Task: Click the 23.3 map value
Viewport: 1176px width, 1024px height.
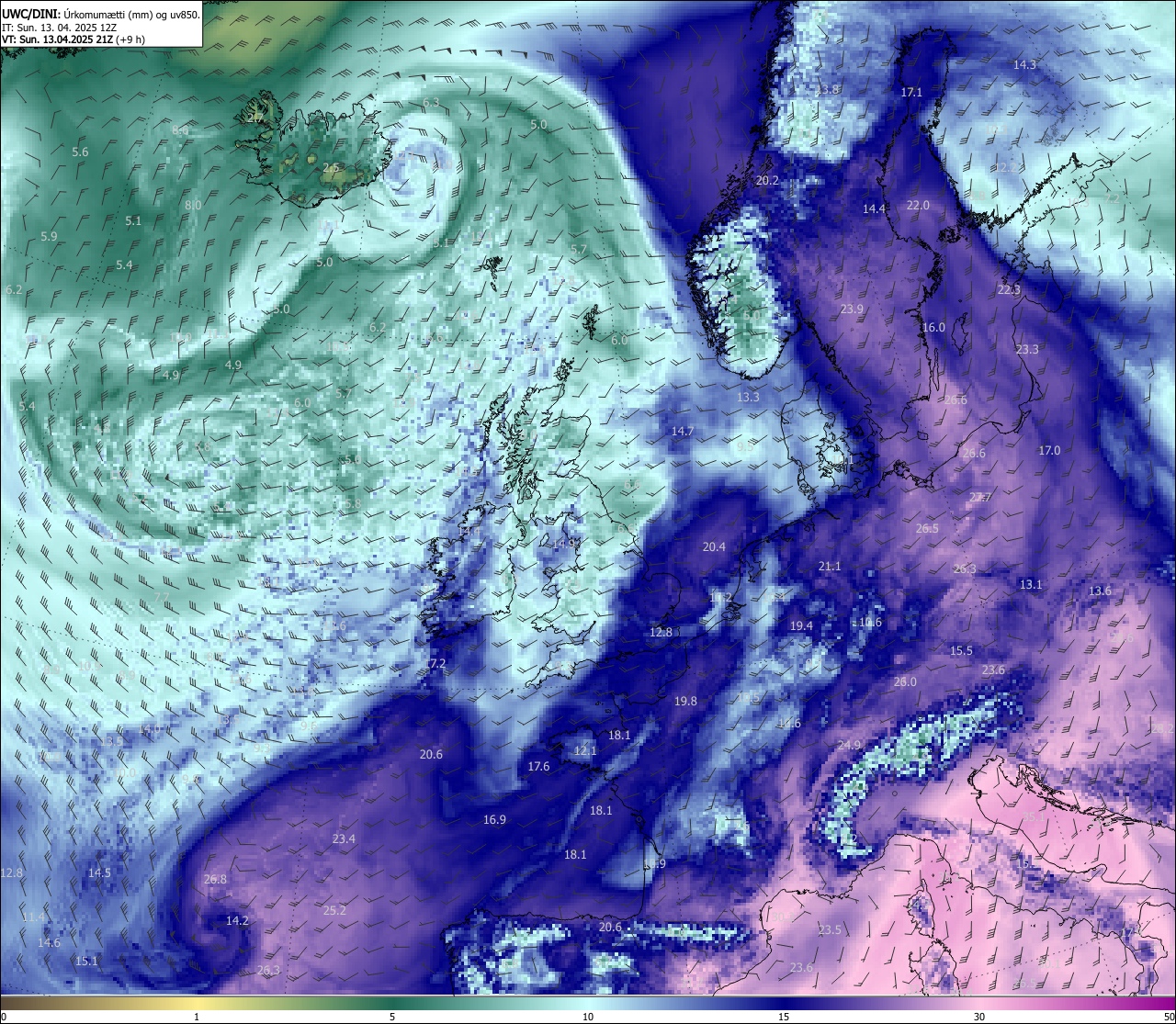Action: pyautogui.click(x=1027, y=350)
